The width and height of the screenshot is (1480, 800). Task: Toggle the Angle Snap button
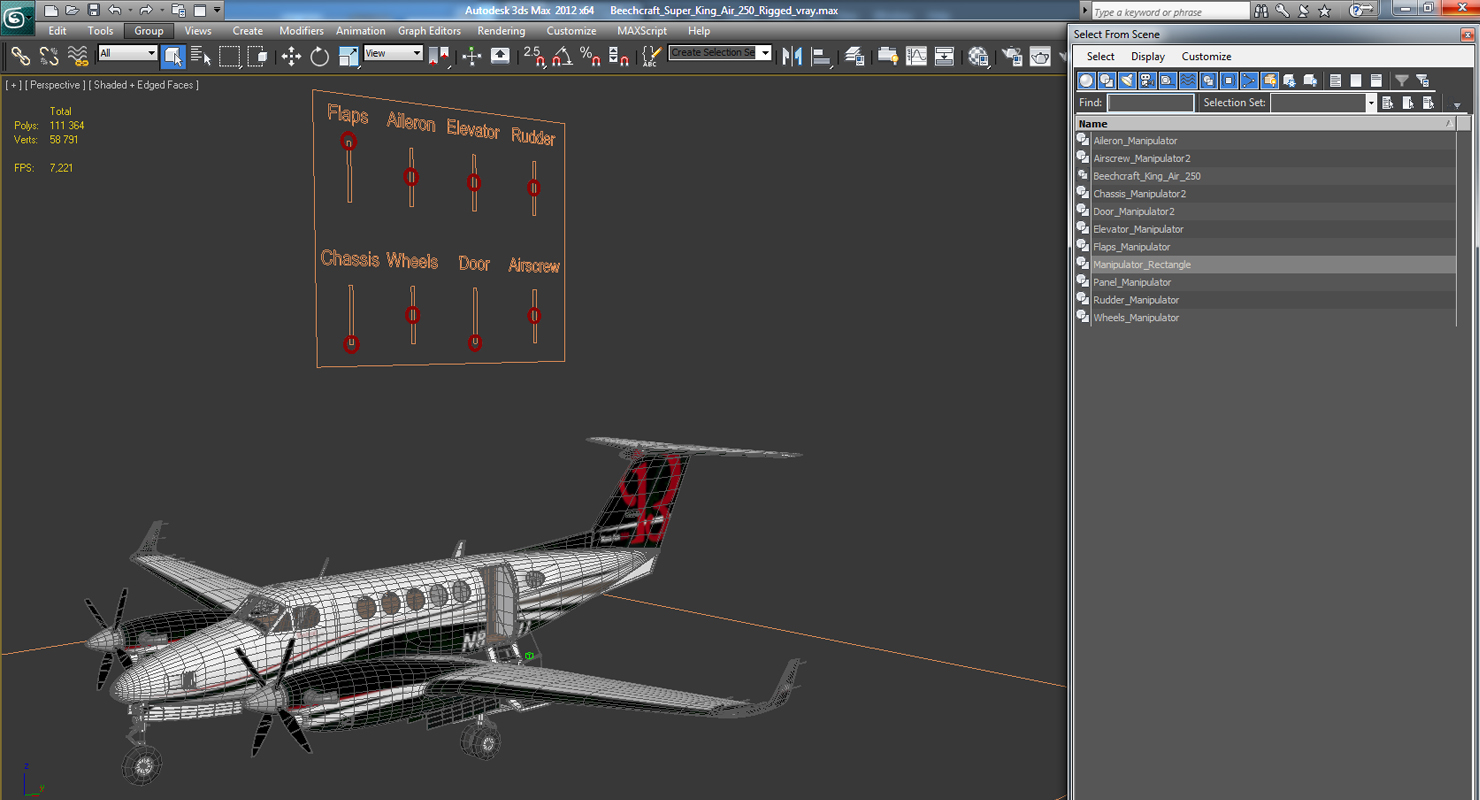tap(562, 56)
